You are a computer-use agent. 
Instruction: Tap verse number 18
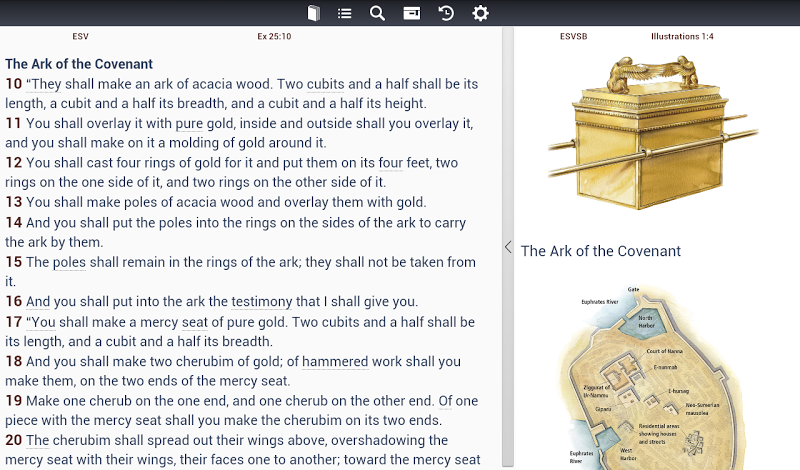click(14, 361)
